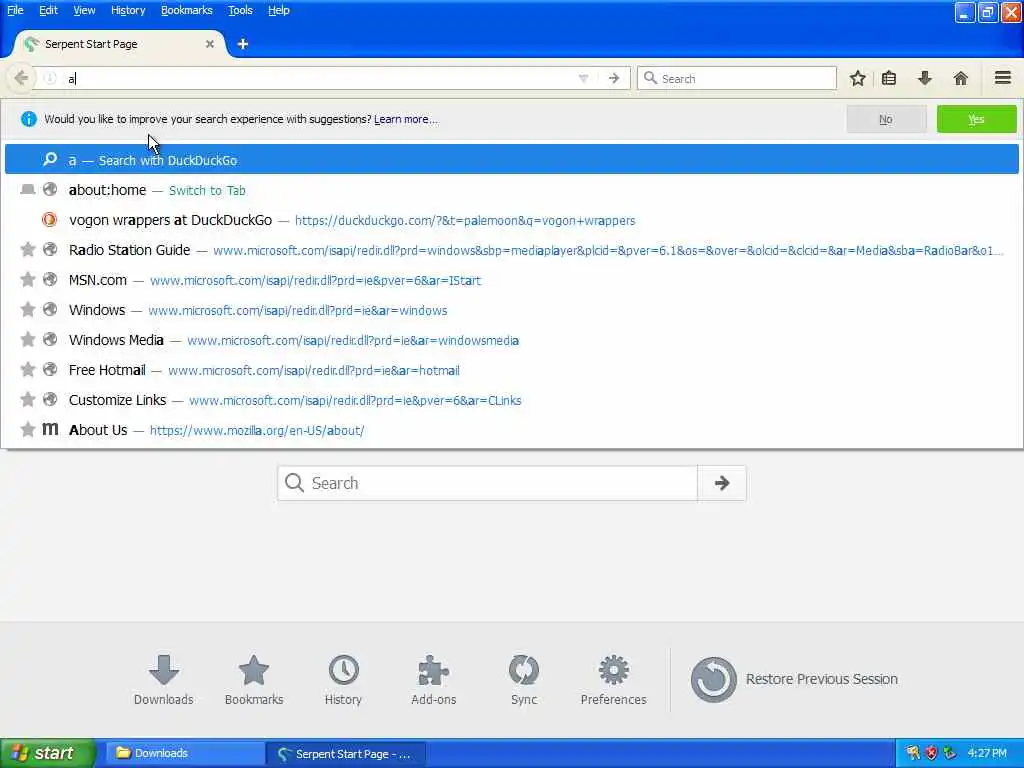Bookmark this page with the star icon
The image size is (1024, 768).
click(857, 78)
